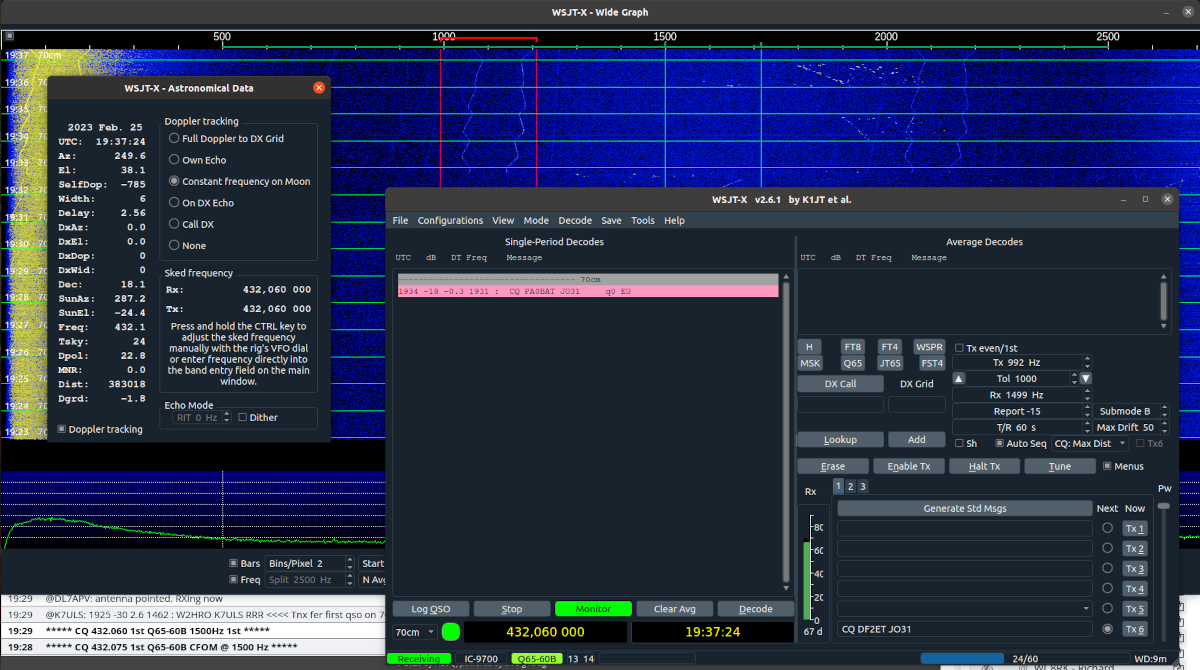
Task: Open the Mode menu
Action: (x=536, y=220)
